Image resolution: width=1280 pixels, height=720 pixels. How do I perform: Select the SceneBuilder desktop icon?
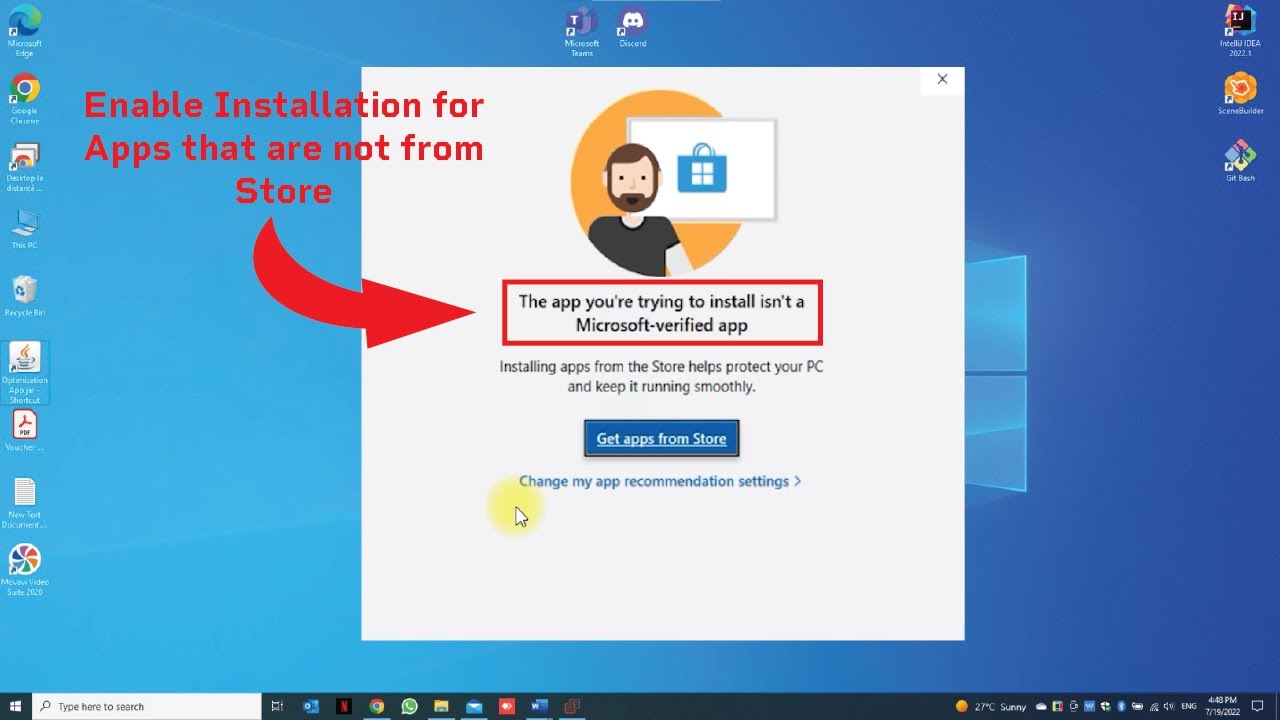point(1241,94)
